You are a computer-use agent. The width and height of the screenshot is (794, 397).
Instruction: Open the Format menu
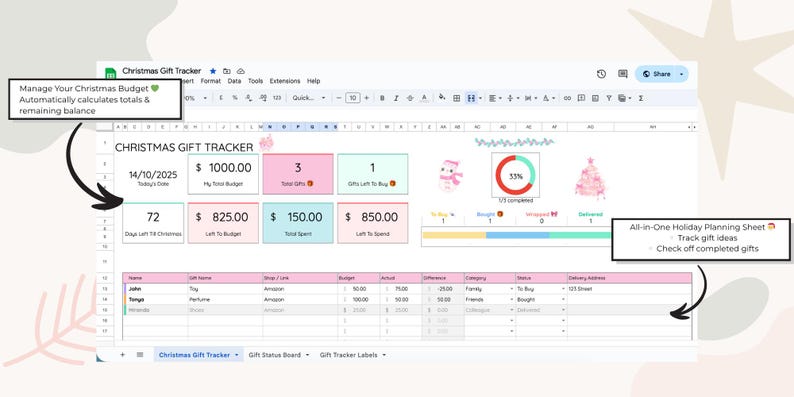pyautogui.click(x=211, y=81)
